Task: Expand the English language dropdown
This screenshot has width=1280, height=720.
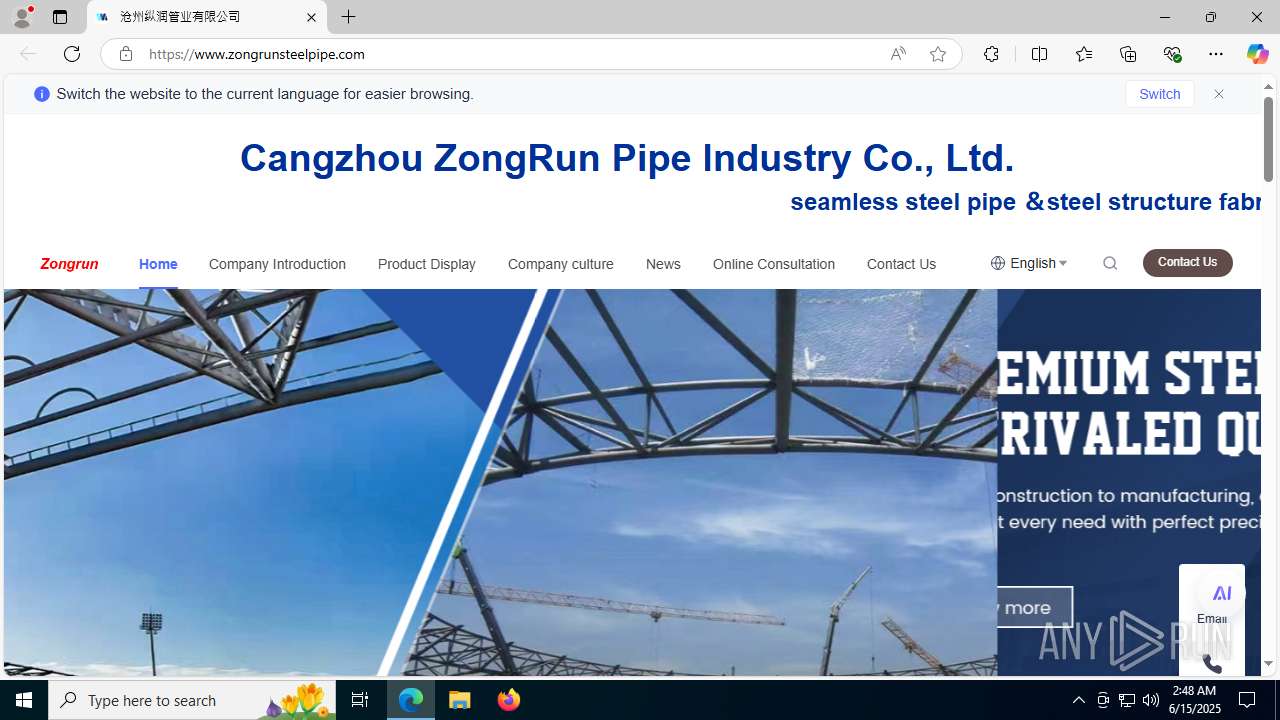Action: pos(1029,263)
